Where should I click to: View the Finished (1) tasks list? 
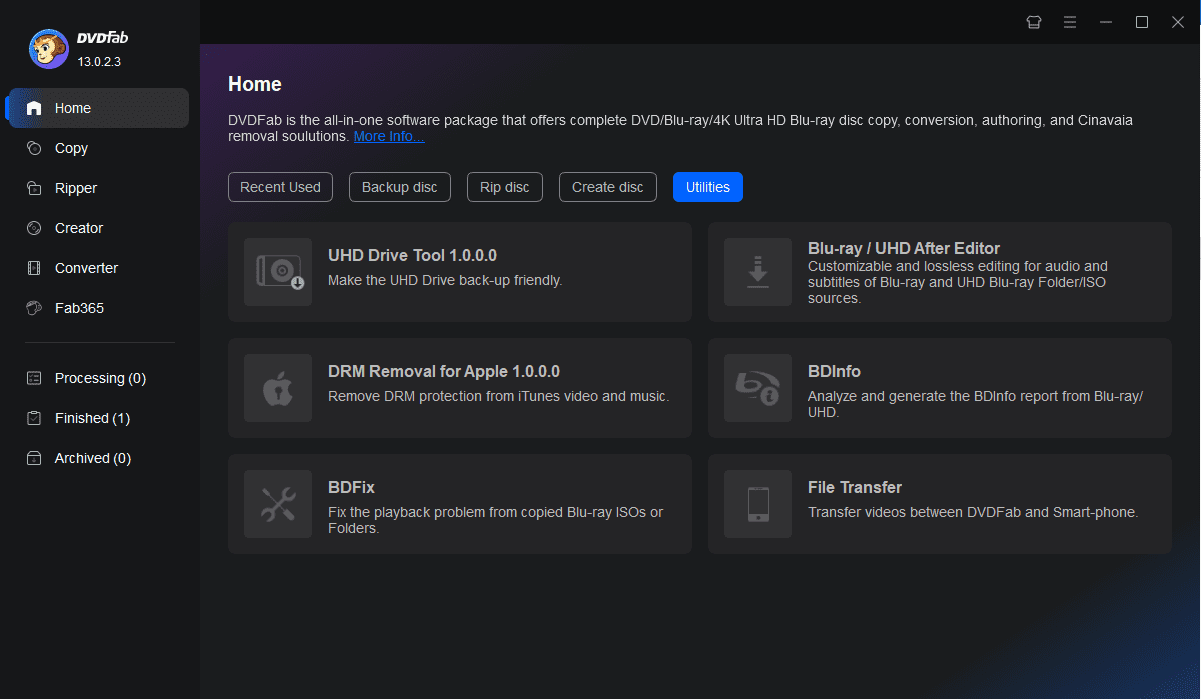point(92,417)
